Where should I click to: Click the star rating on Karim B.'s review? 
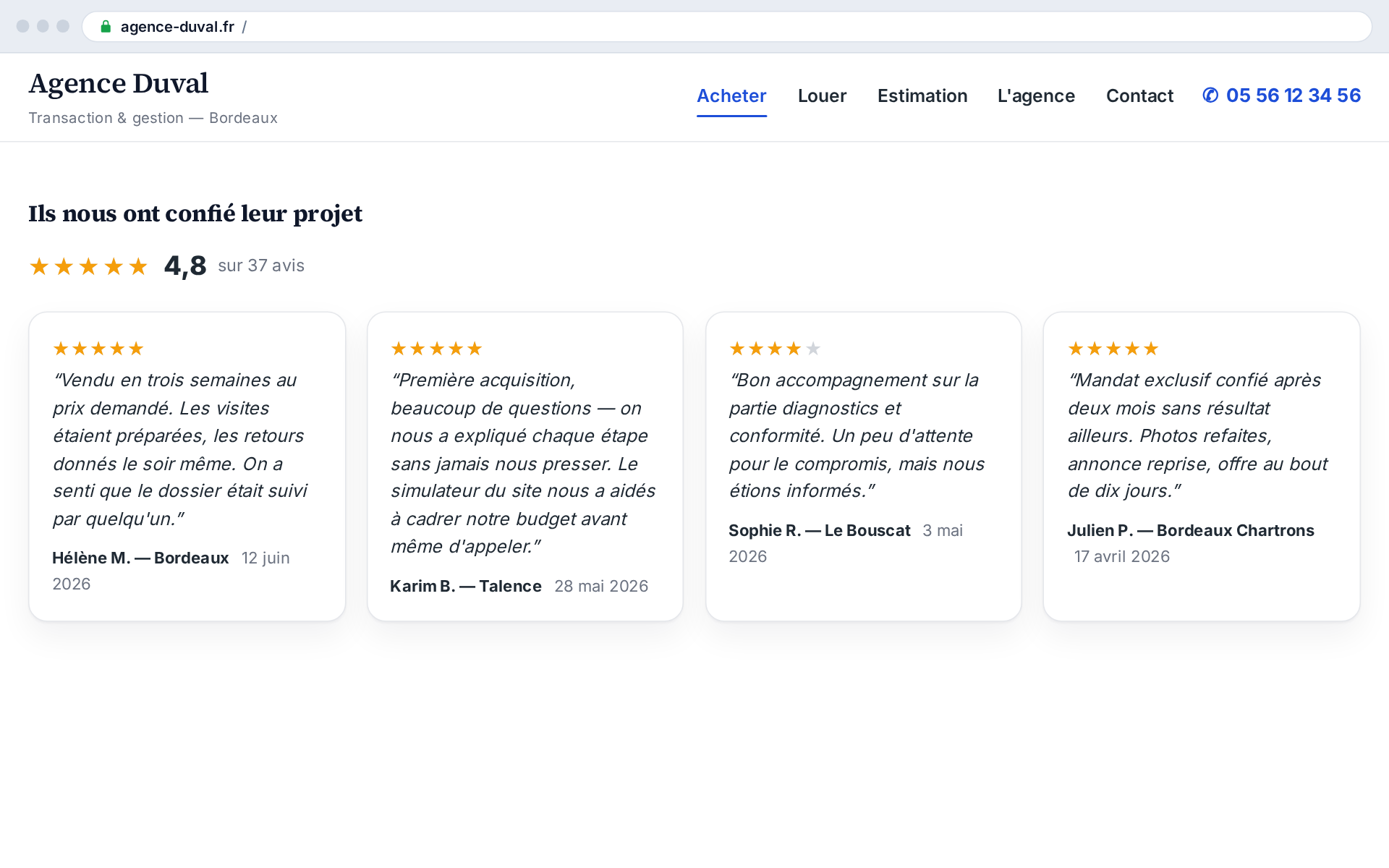436,349
